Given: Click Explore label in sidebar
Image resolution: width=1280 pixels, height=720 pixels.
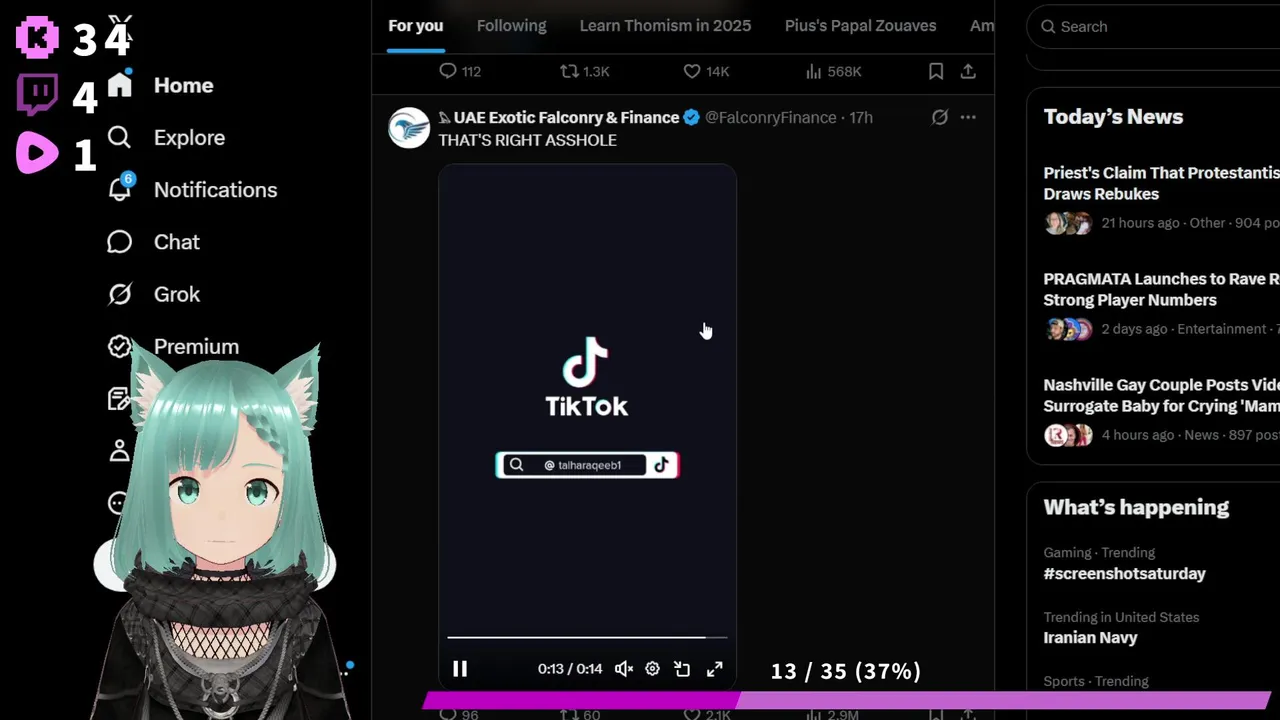Looking at the screenshot, I should [x=189, y=137].
